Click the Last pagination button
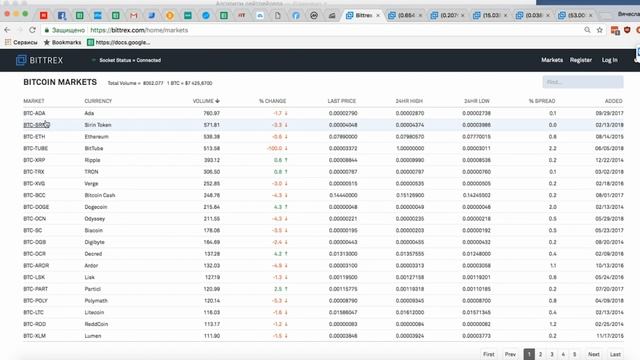This screenshot has width=640, height=360. [615, 354]
